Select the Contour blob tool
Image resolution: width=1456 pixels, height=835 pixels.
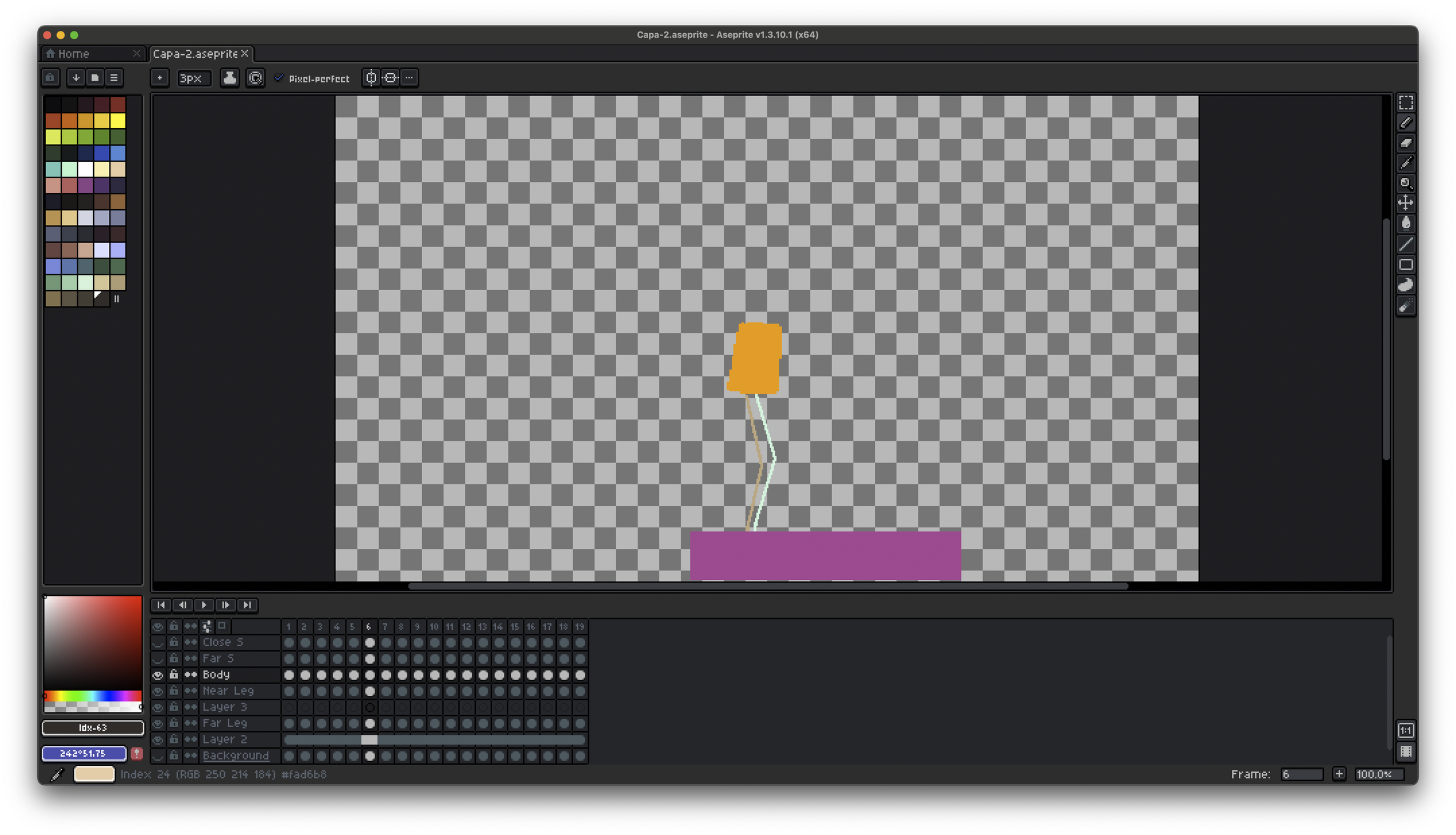click(1405, 285)
